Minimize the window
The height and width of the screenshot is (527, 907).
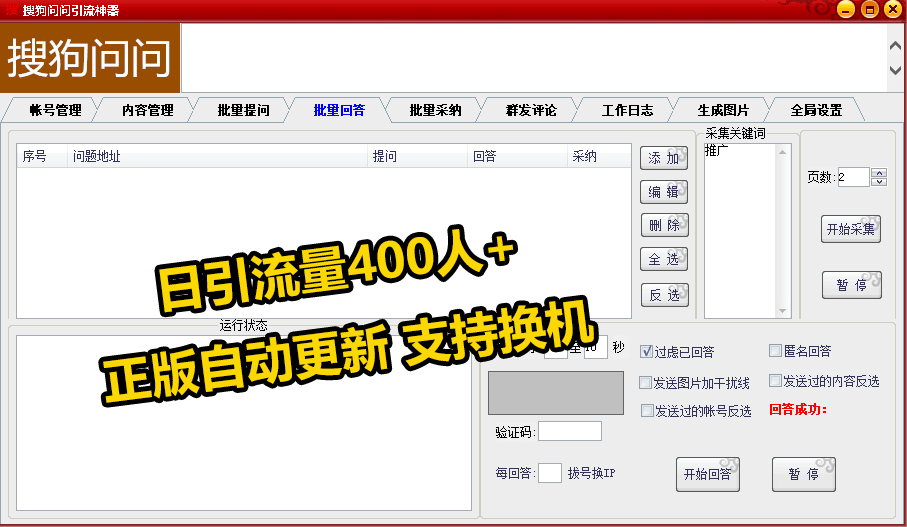pos(846,9)
